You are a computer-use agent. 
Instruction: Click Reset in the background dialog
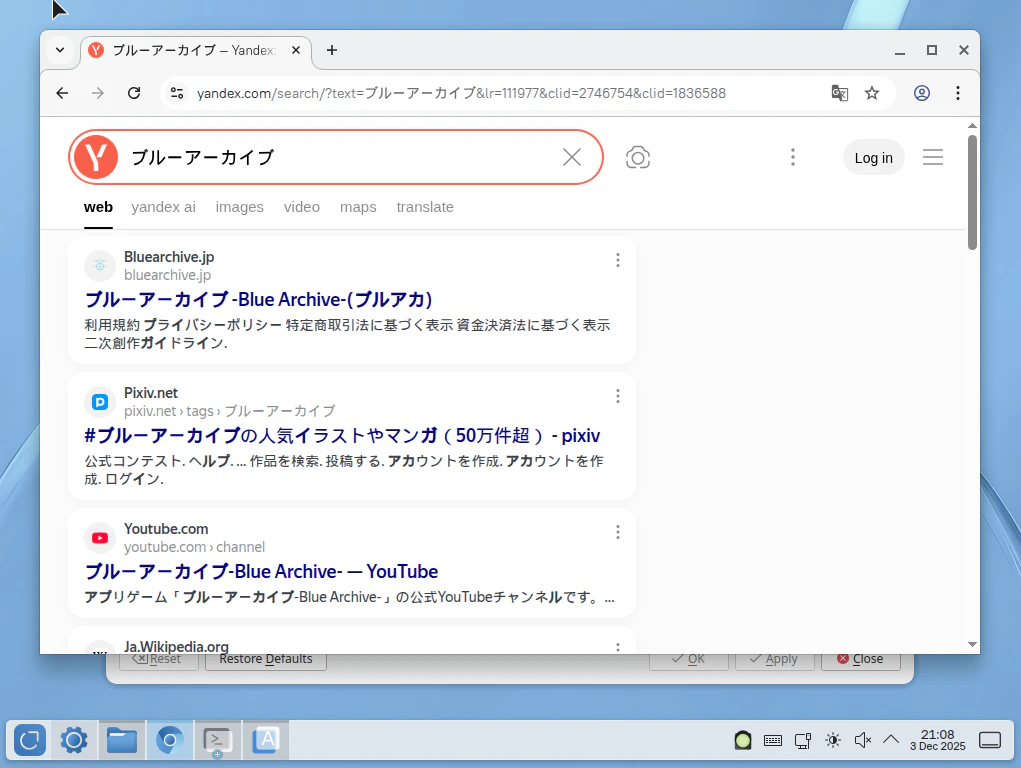(x=158, y=659)
